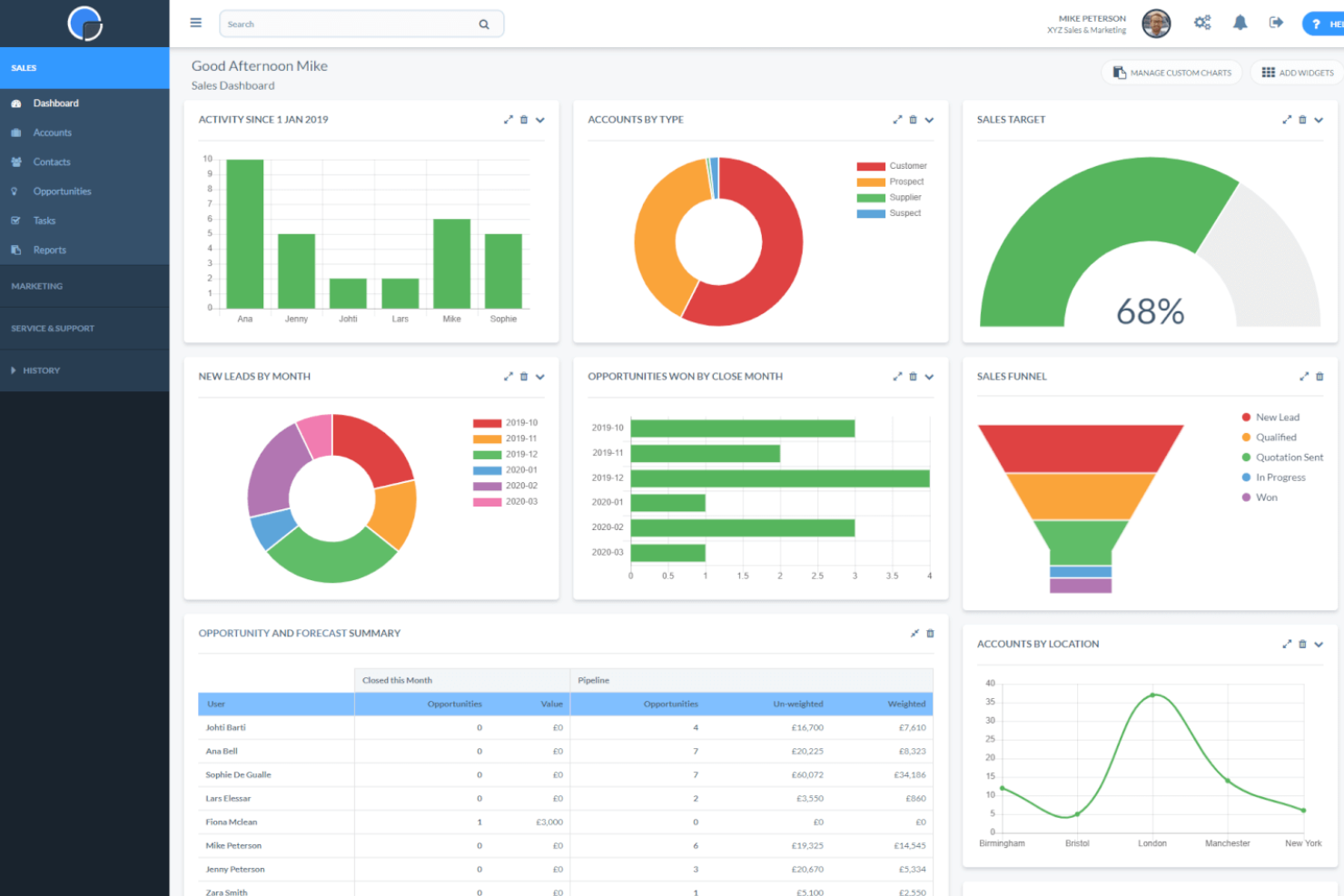This screenshot has height=896, width=1344.
Task: Check notifications via the bell icon
Action: coord(1240,23)
